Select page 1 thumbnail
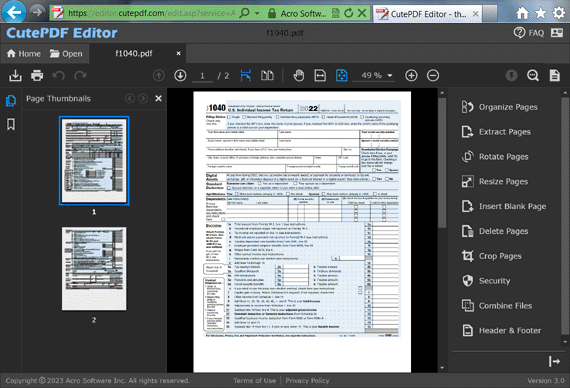The image size is (570, 388). click(94, 161)
